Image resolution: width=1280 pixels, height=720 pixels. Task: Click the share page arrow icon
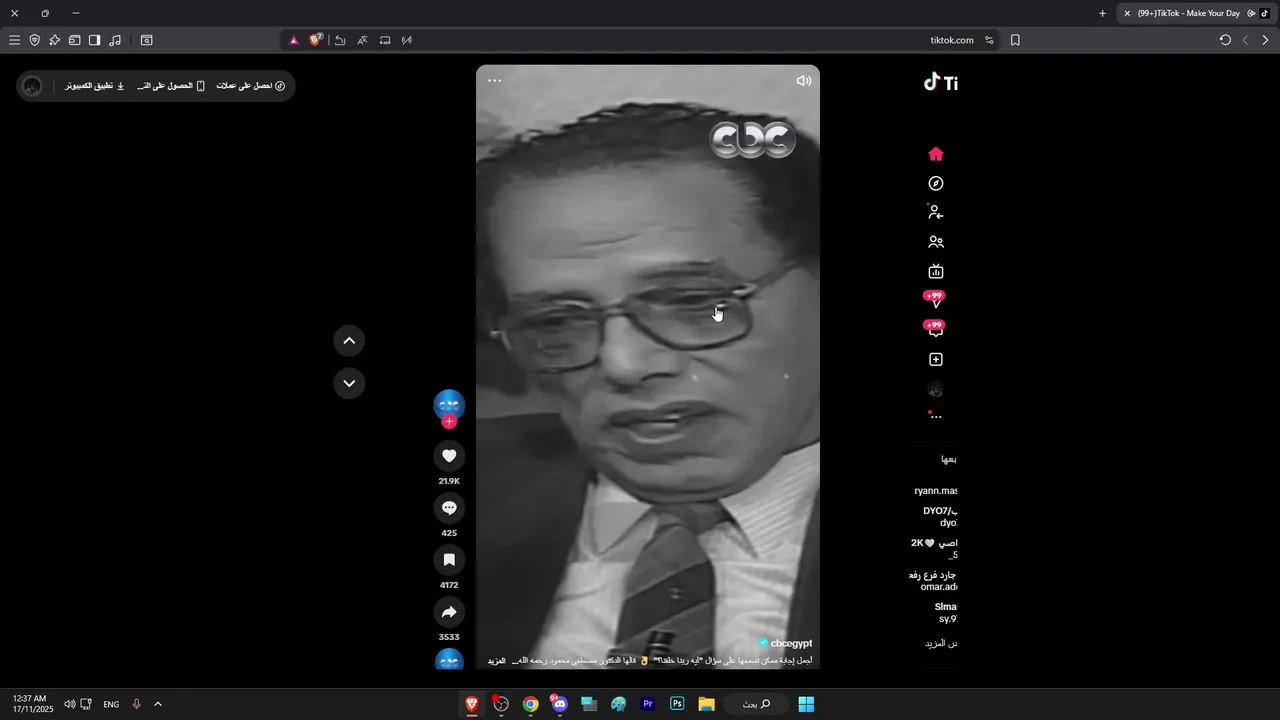click(x=340, y=40)
